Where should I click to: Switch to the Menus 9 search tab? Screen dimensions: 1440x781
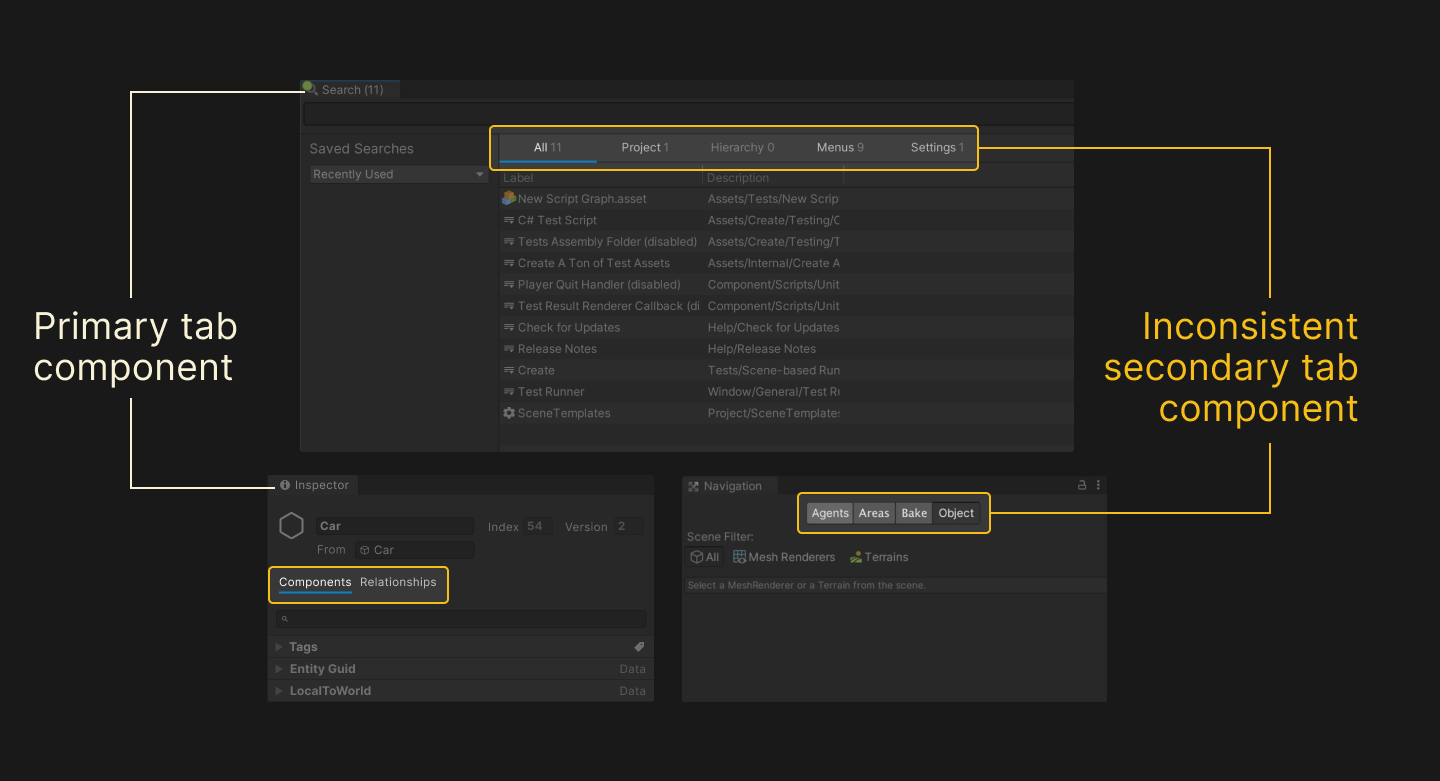coord(840,147)
